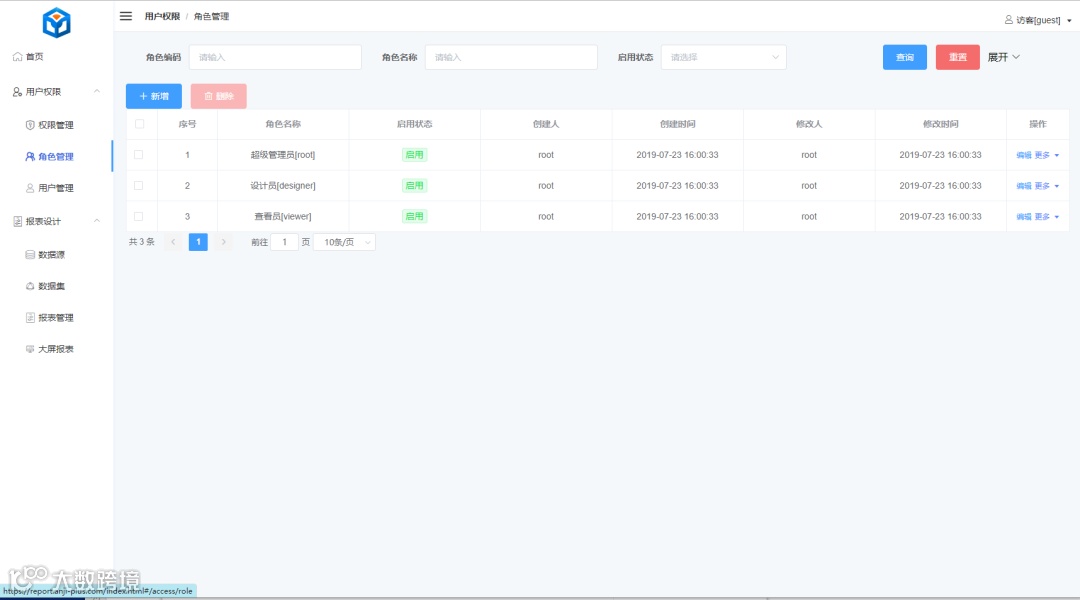This screenshot has width=1080, height=600.
Task: Check the 设计员[designer] row checkbox
Action: (138, 185)
